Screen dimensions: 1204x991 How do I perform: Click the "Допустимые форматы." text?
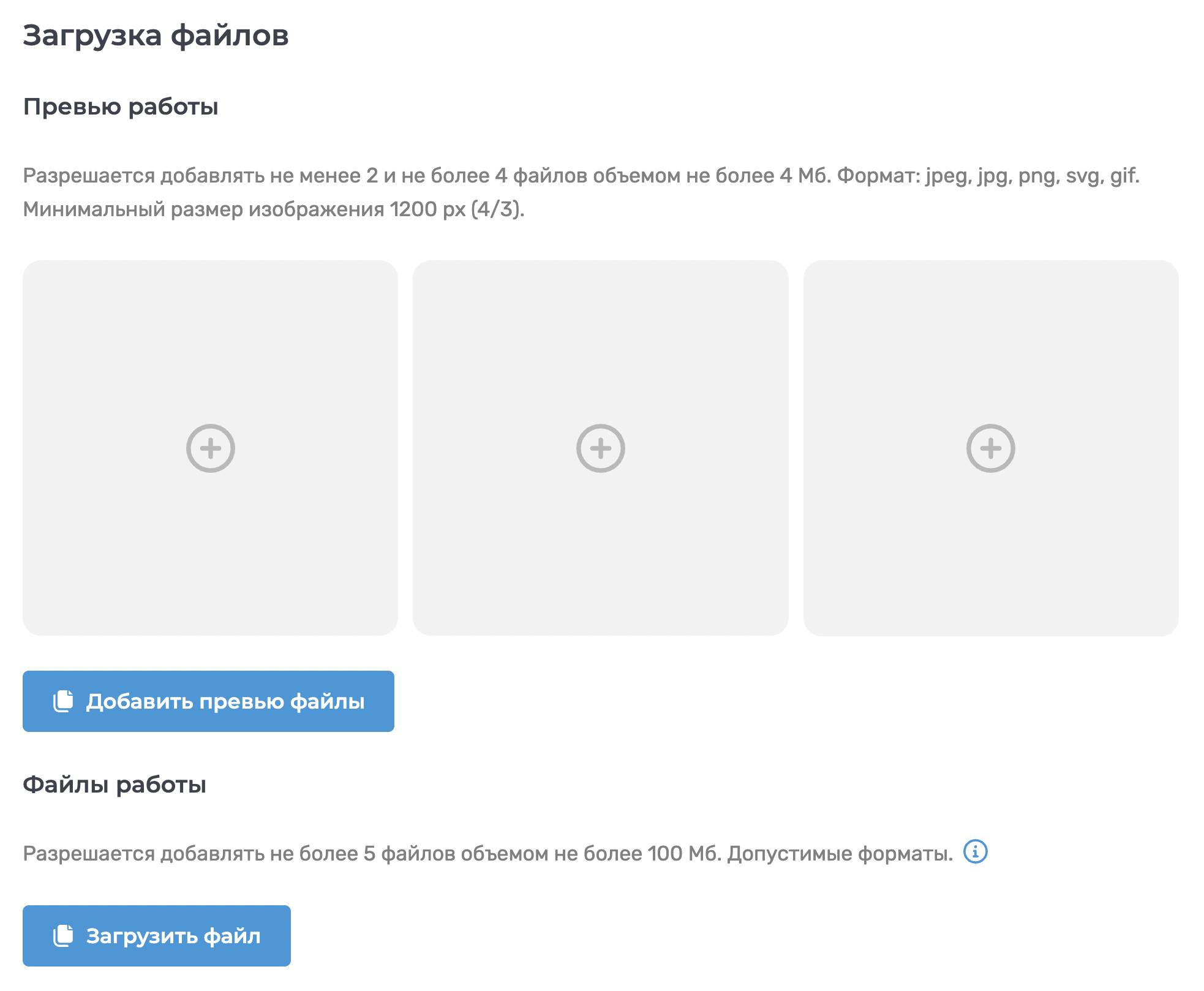click(840, 853)
